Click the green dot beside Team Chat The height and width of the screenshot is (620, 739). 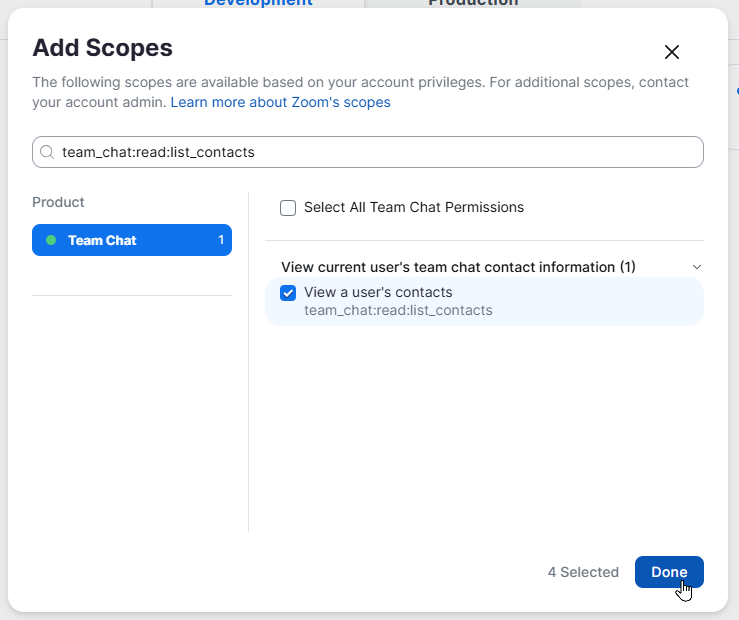pyautogui.click(x=51, y=240)
